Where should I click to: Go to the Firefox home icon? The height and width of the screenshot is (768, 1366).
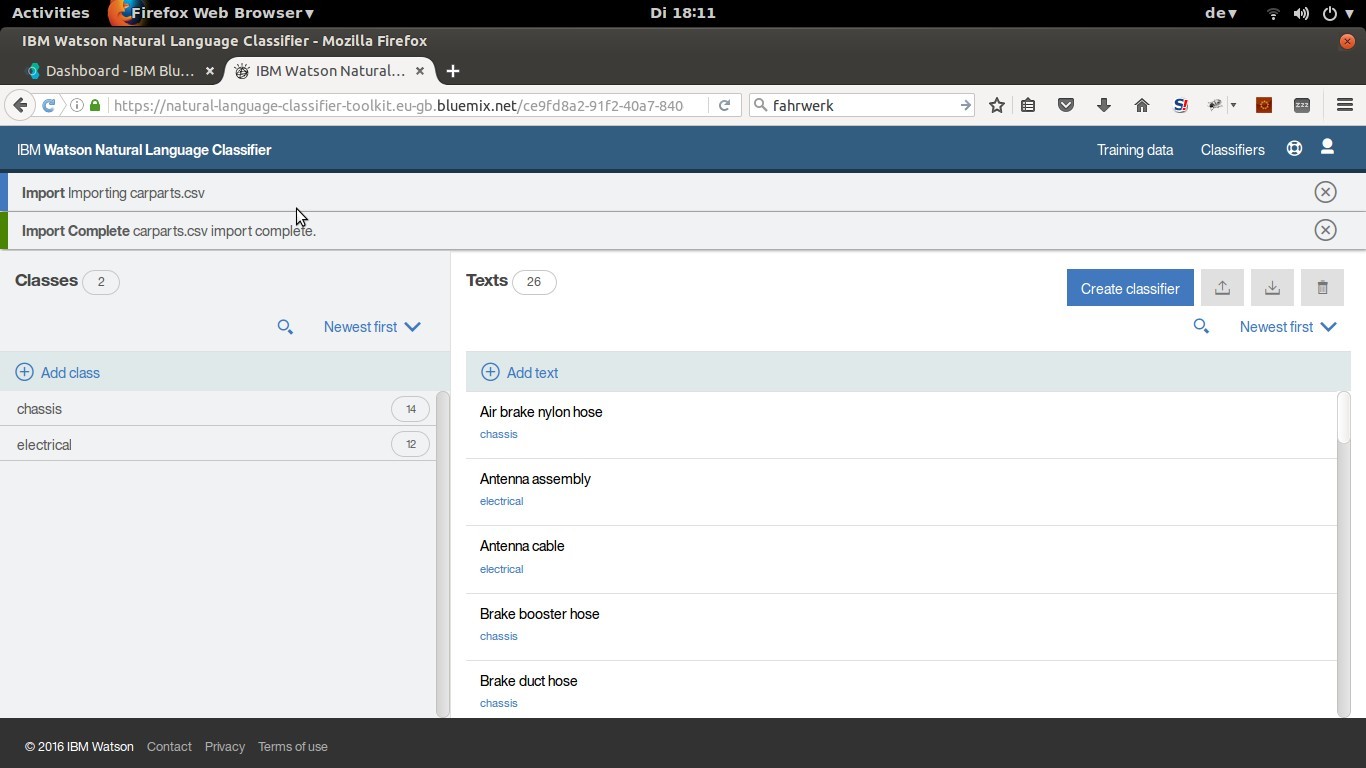click(x=1142, y=105)
